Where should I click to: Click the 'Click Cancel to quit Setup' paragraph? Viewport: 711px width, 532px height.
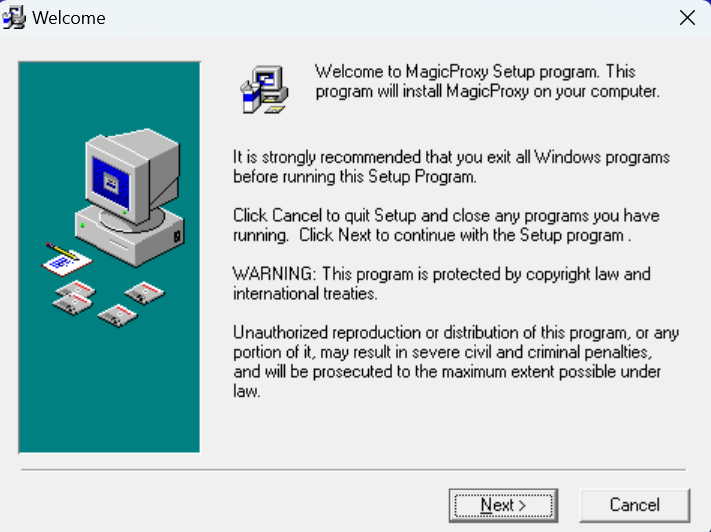(x=446, y=225)
